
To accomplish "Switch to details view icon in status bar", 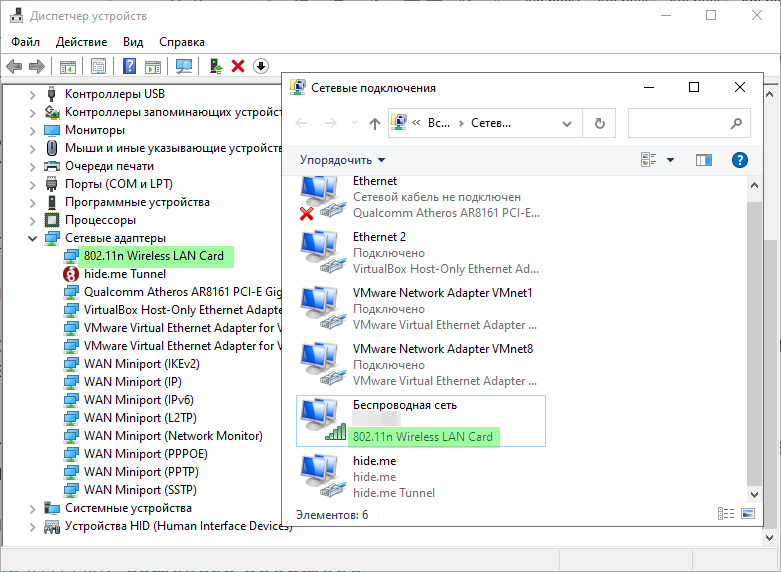I will 726,513.
